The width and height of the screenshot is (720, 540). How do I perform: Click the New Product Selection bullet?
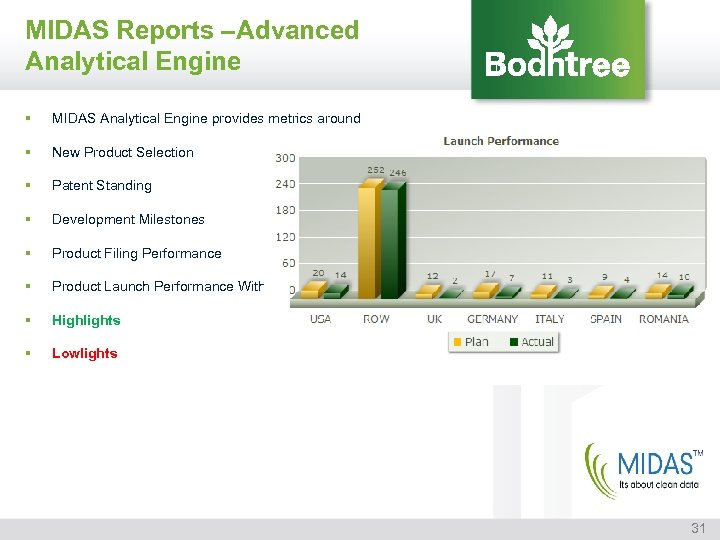123,152
